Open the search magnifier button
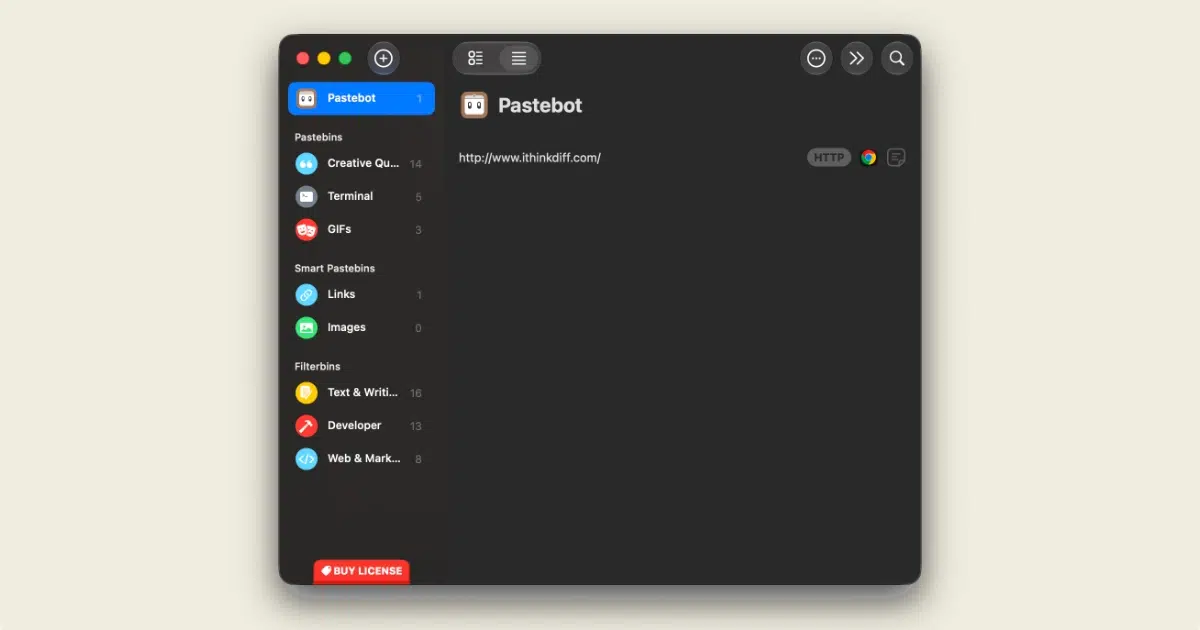This screenshot has height=630, width=1200. [x=897, y=58]
